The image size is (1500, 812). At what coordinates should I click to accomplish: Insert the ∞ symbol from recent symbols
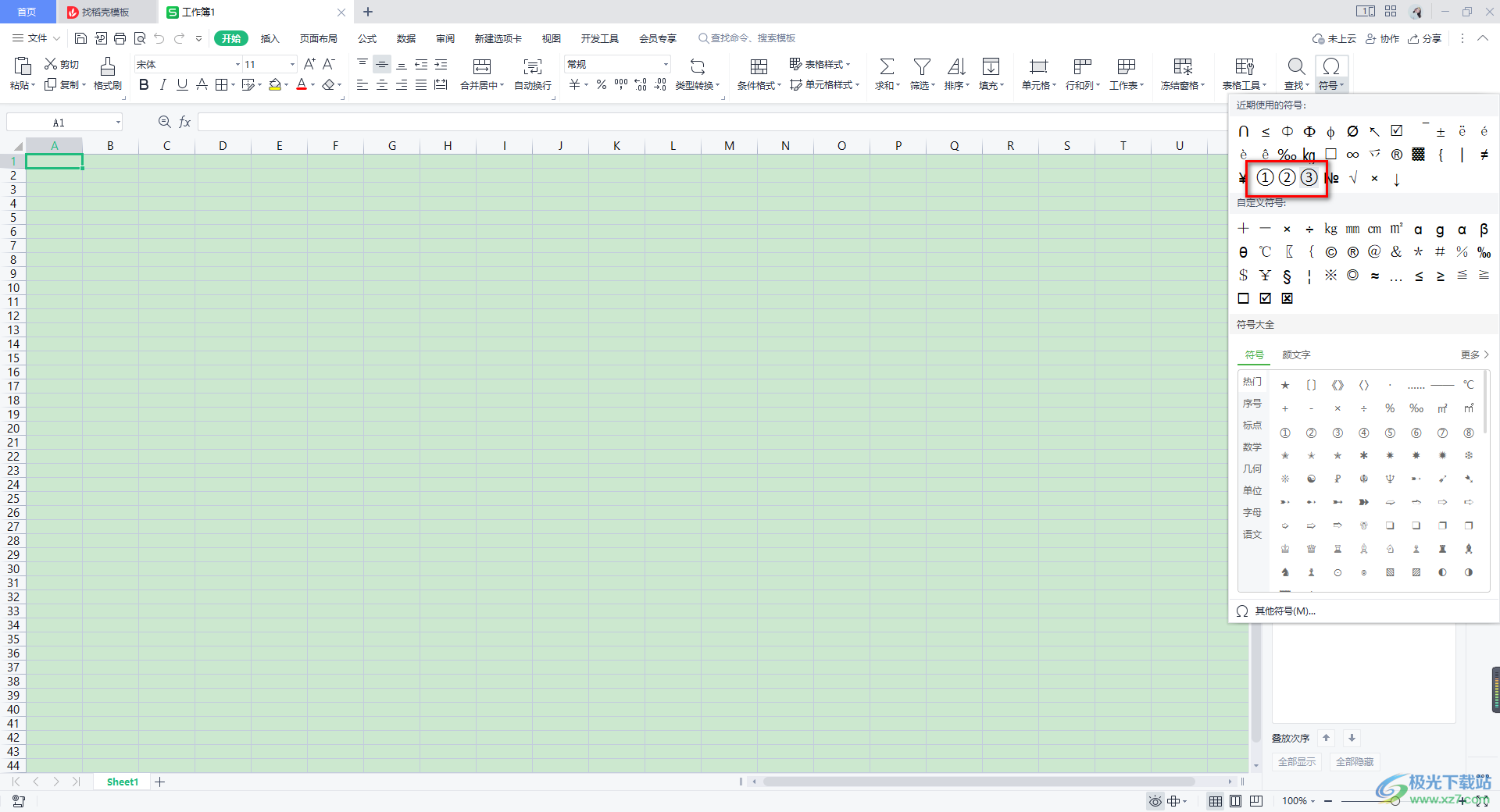[x=1352, y=155]
